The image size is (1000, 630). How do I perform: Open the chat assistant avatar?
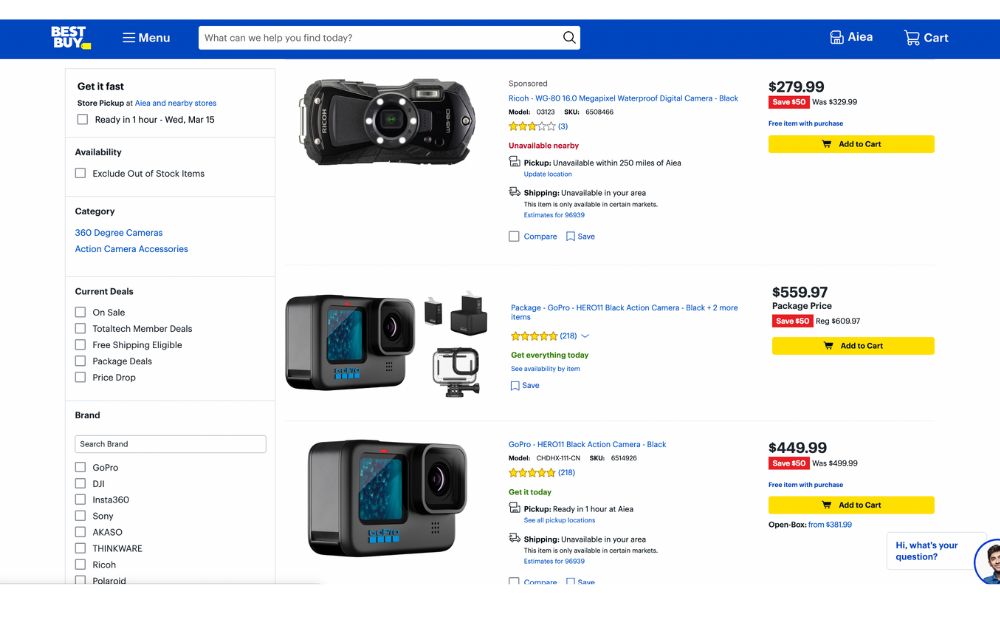987,562
